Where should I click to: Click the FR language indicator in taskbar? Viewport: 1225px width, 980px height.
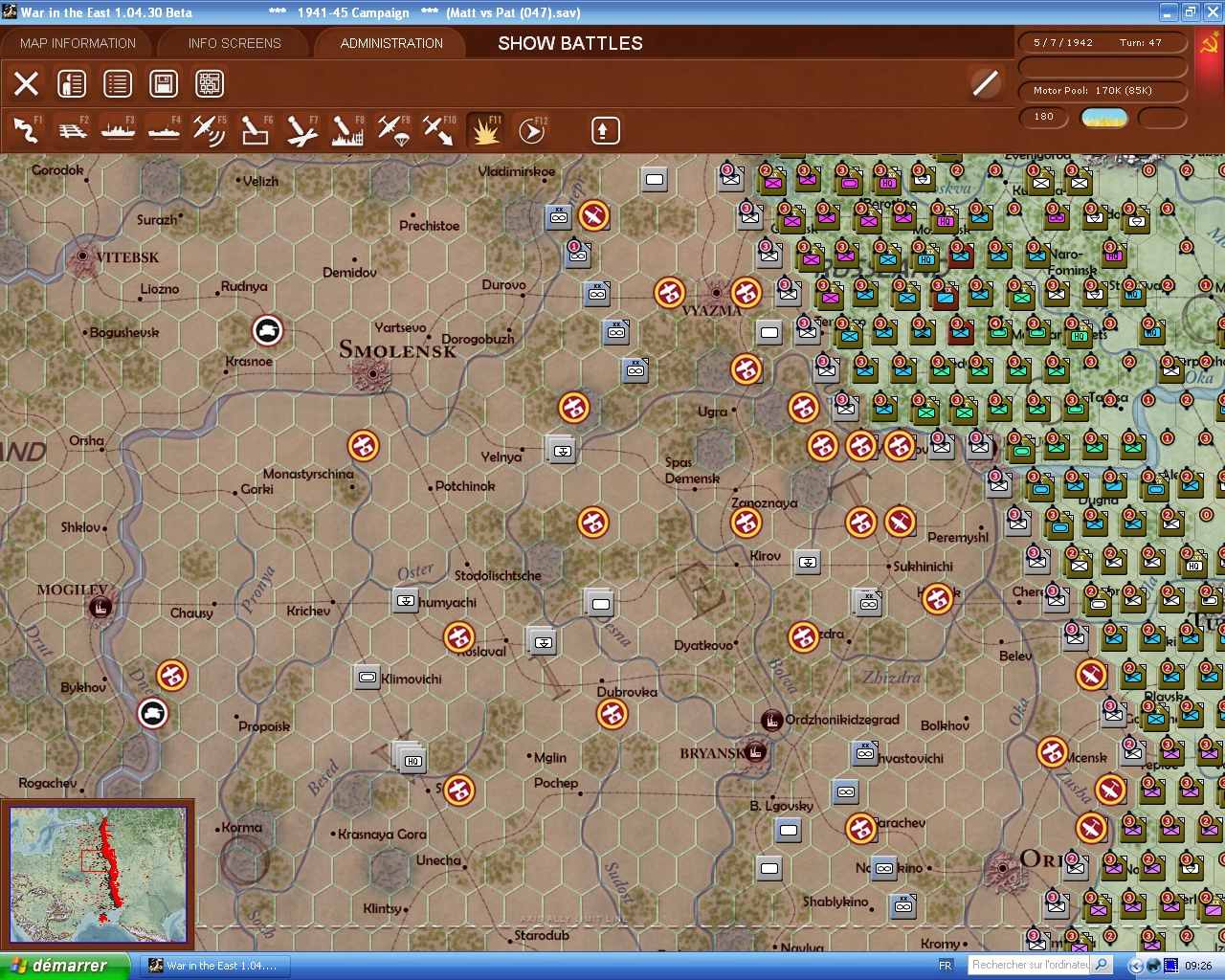946,966
